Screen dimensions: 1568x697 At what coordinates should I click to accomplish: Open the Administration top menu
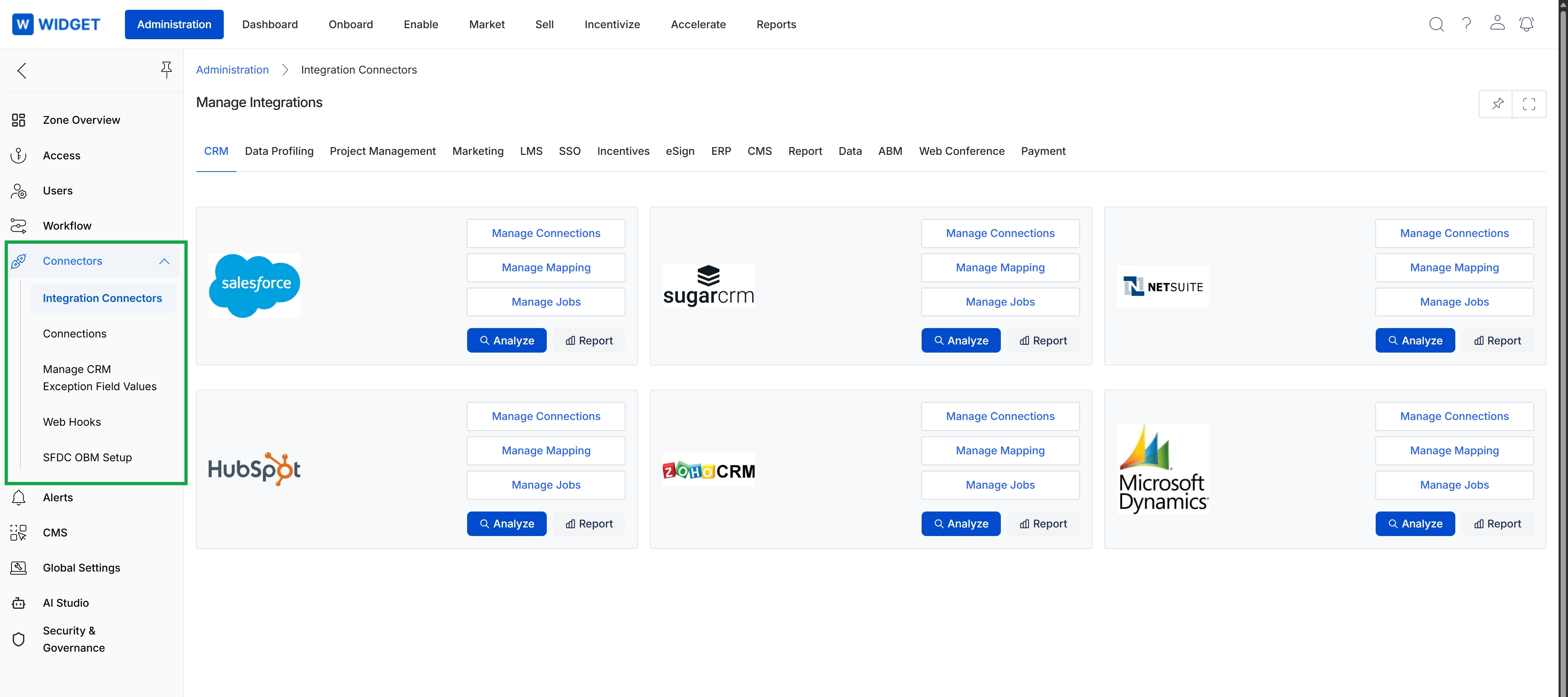pyautogui.click(x=174, y=25)
